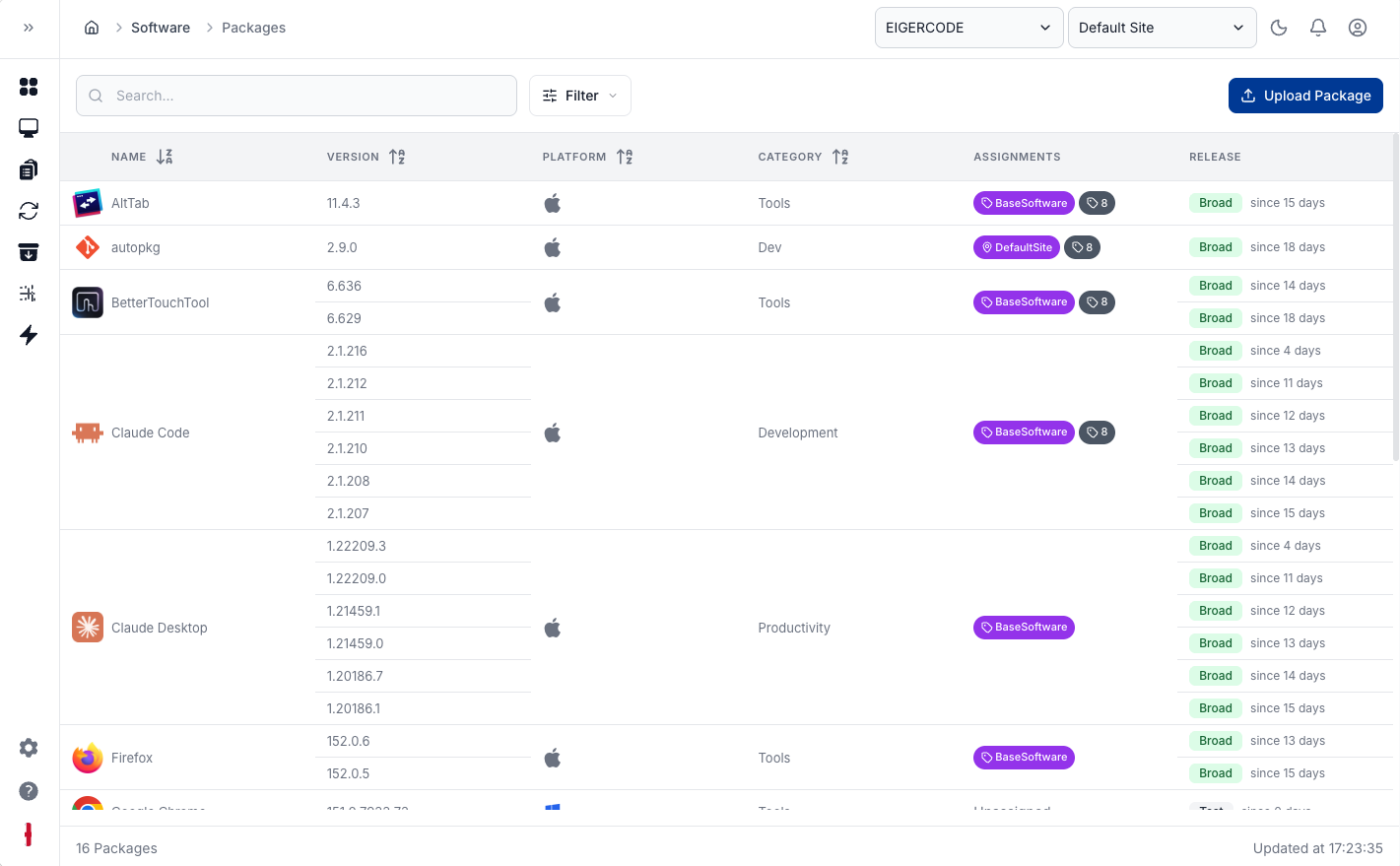Screen dimensions: 1400x866
Task: Click the AltTab app icon
Action: 88,203
